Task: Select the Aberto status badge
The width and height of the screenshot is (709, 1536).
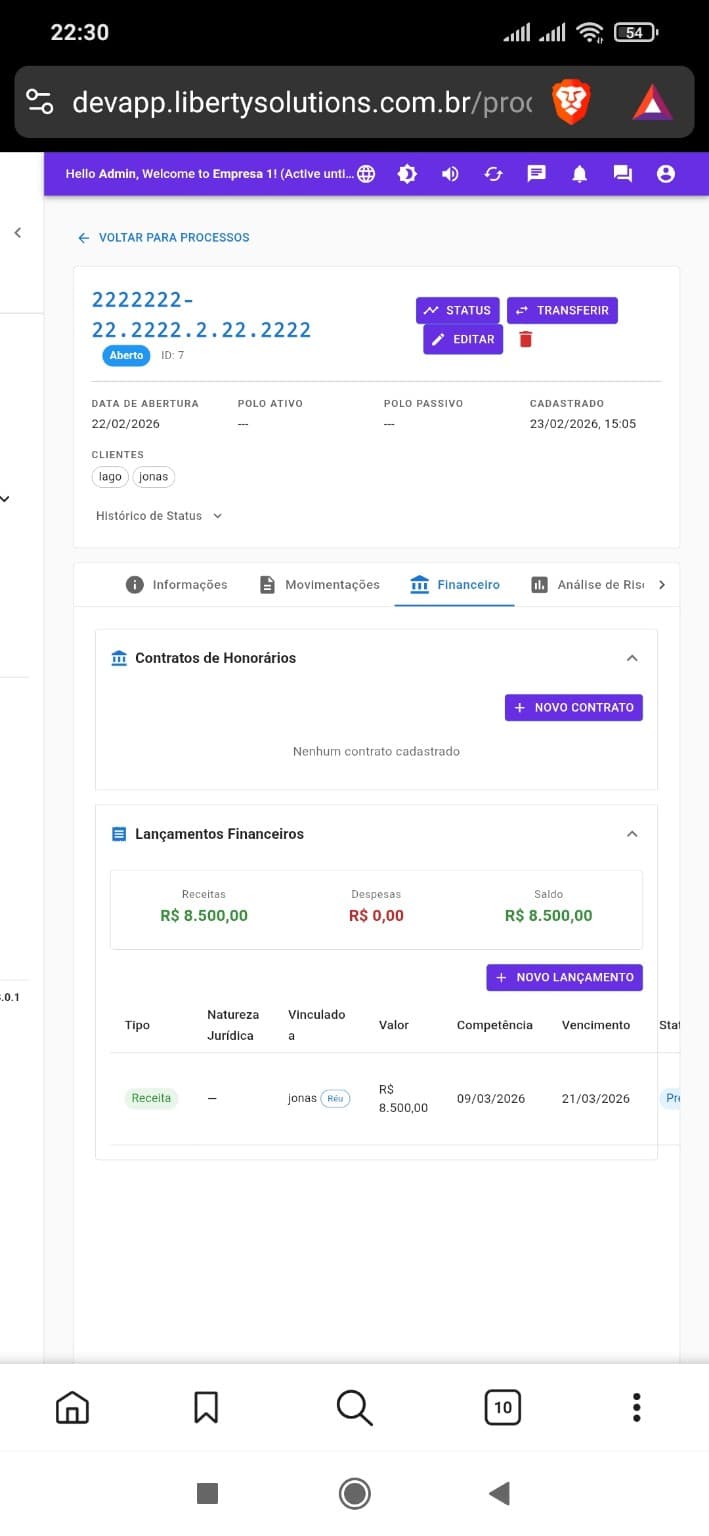Action: pos(125,354)
